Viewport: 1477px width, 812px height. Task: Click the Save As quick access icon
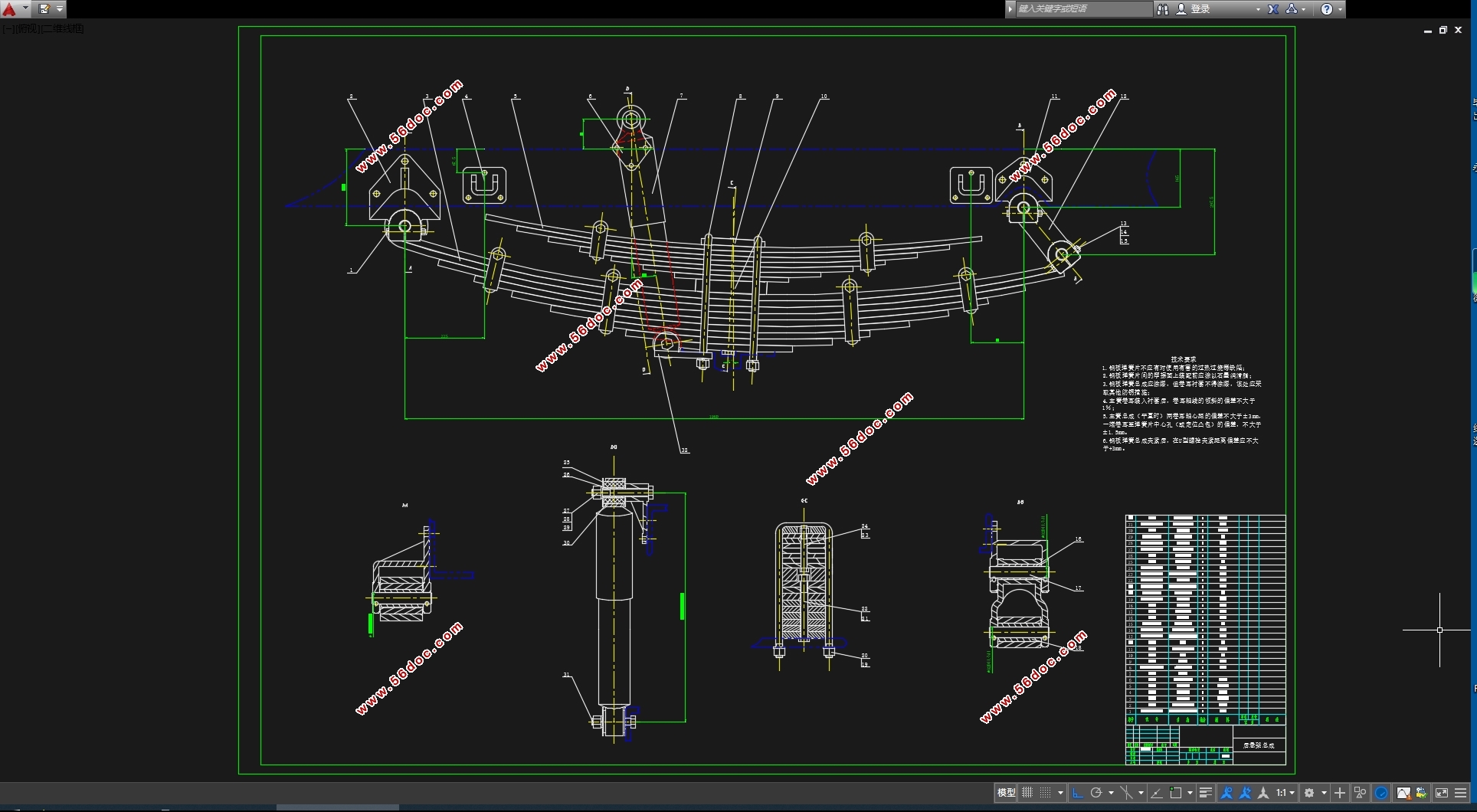44,9
